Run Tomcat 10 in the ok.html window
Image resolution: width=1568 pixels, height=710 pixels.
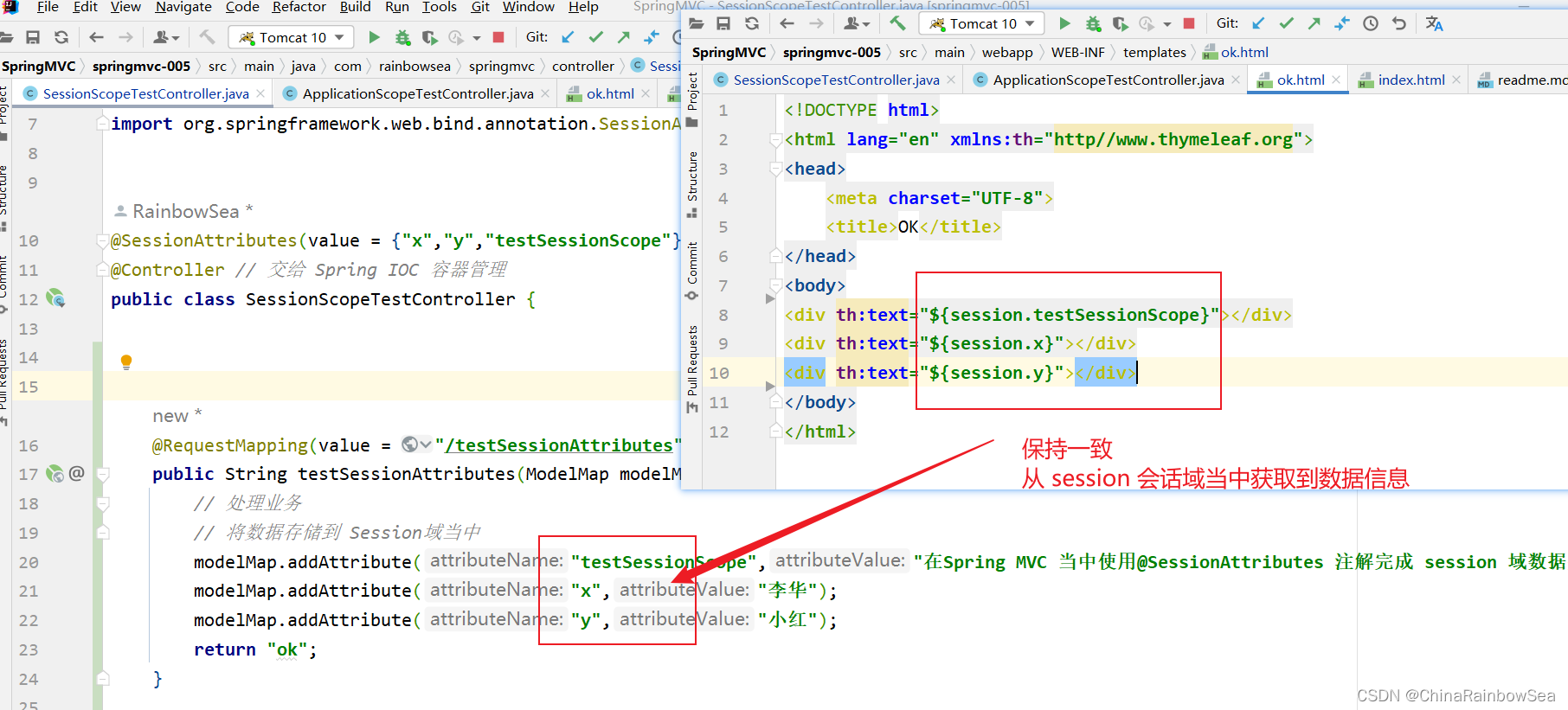[1064, 23]
